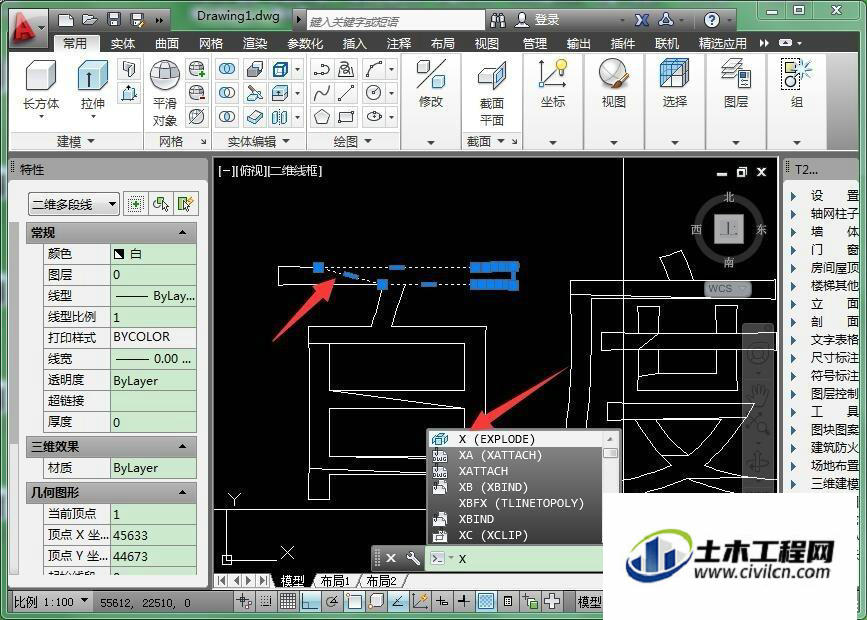Switch to the 实体 ribbon tab
Image resolution: width=867 pixels, height=620 pixels.
(x=123, y=43)
